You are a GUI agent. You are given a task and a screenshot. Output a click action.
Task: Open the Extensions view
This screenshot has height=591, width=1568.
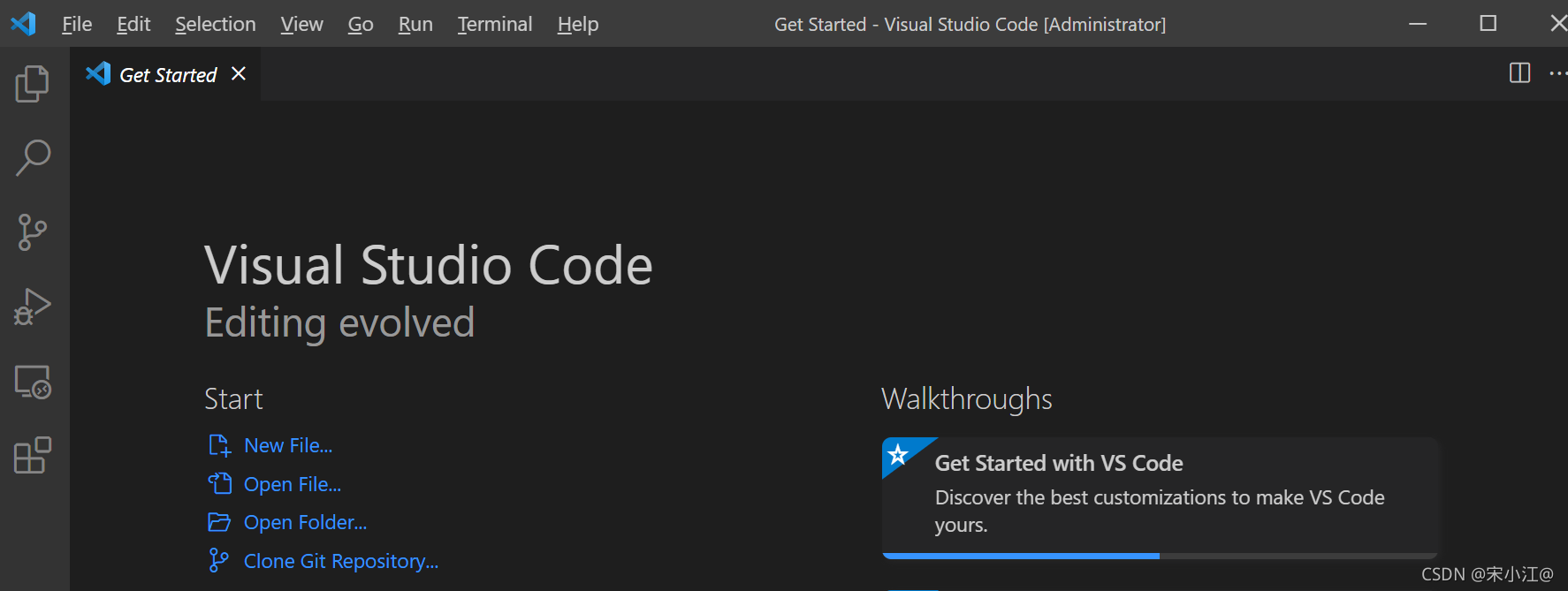coord(33,456)
